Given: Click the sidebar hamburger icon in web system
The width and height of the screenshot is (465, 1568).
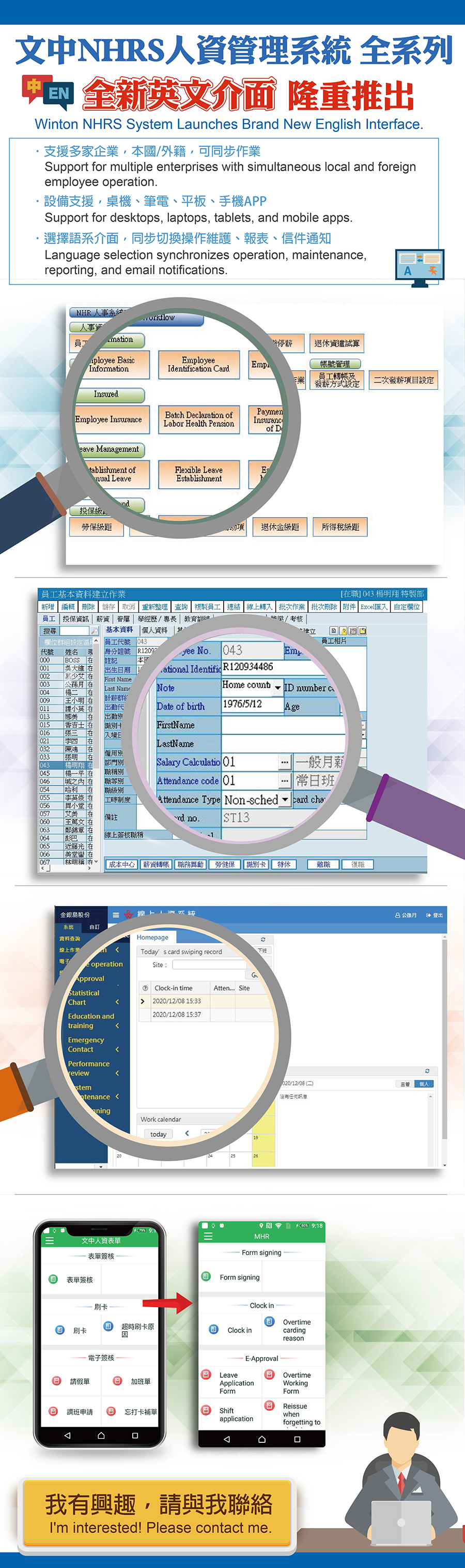Looking at the screenshot, I should point(116,915).
